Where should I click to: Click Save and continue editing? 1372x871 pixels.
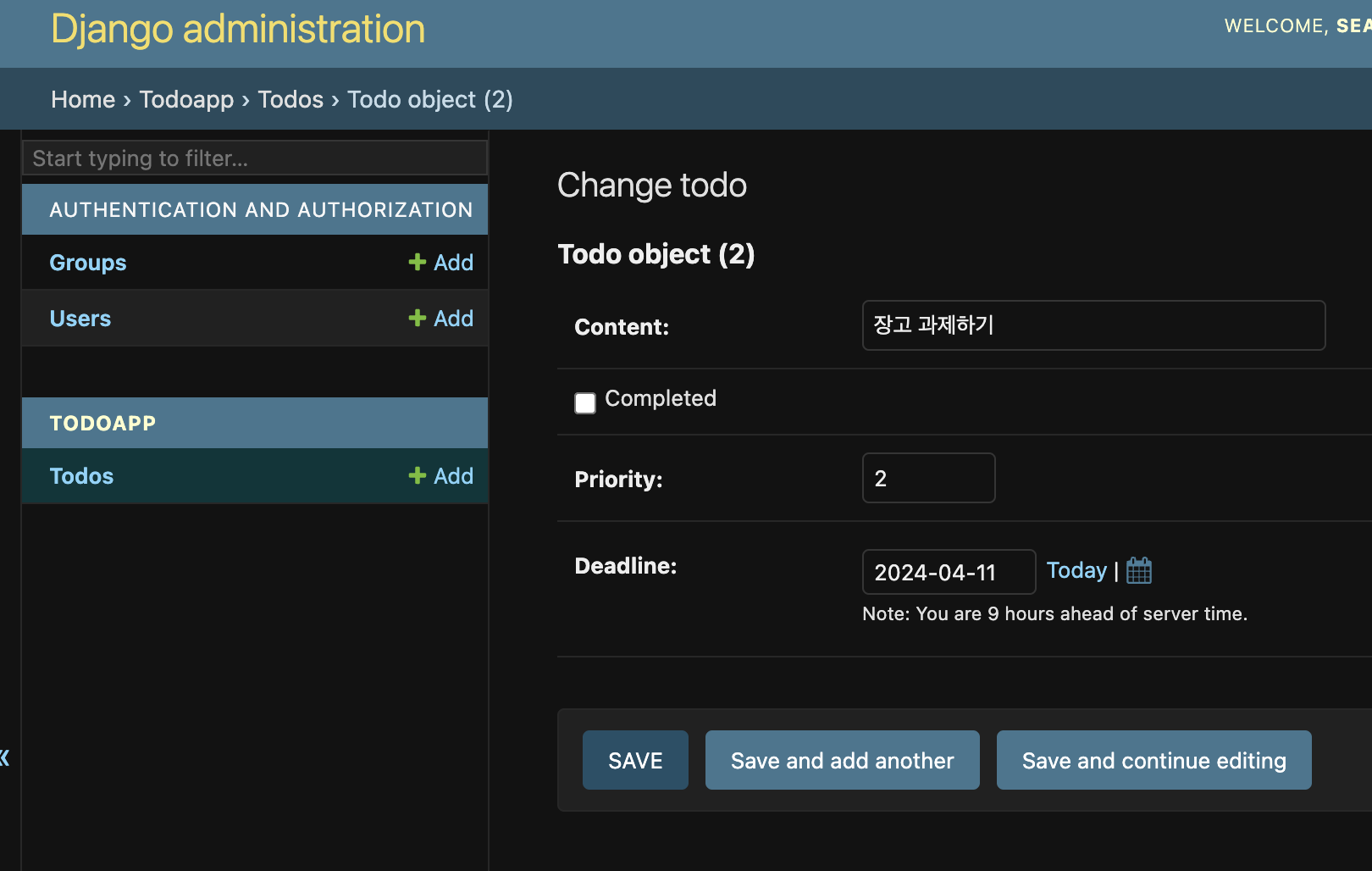click(x=1154, y=760)
